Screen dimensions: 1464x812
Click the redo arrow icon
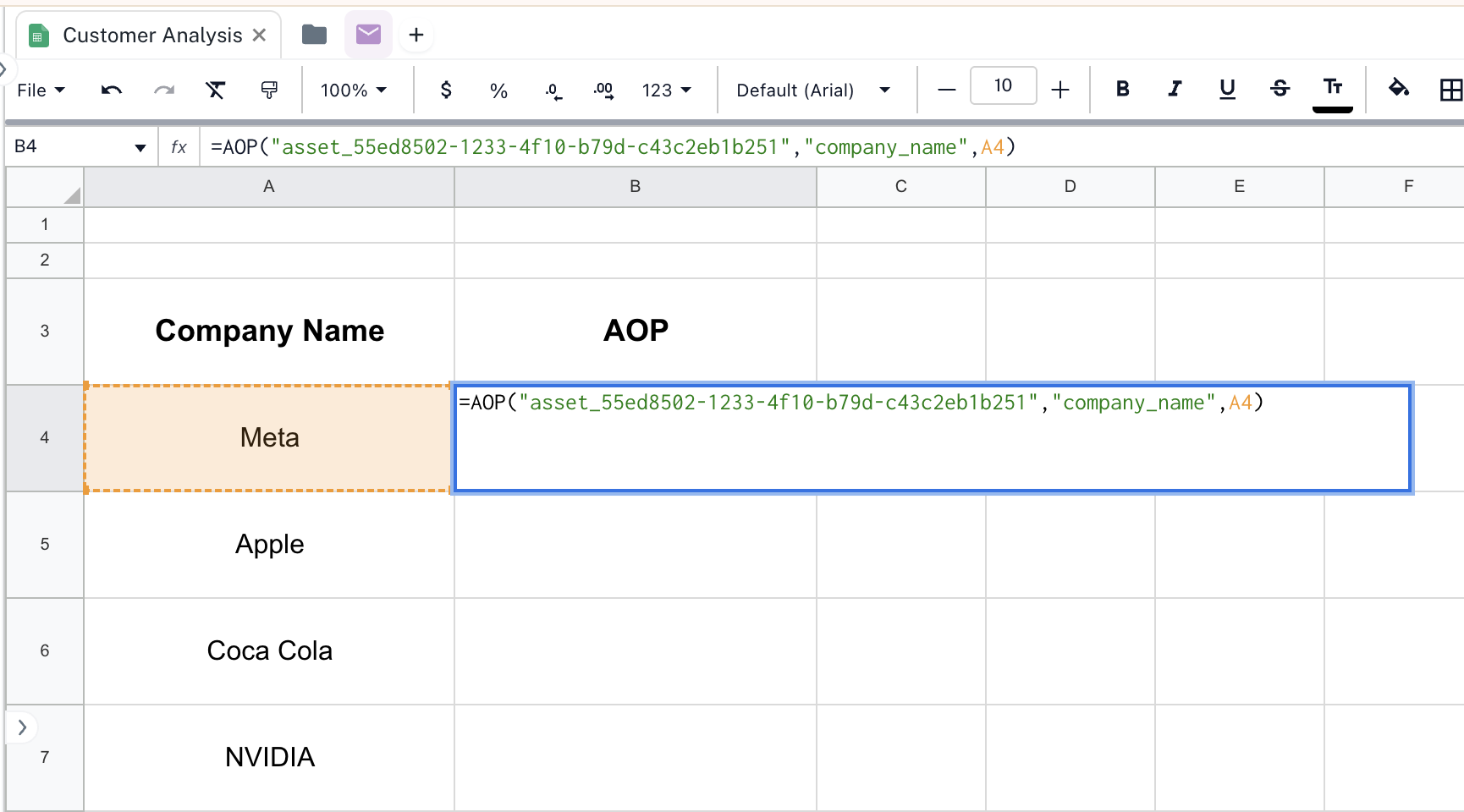pyautogui.click(x=164, y=90)
